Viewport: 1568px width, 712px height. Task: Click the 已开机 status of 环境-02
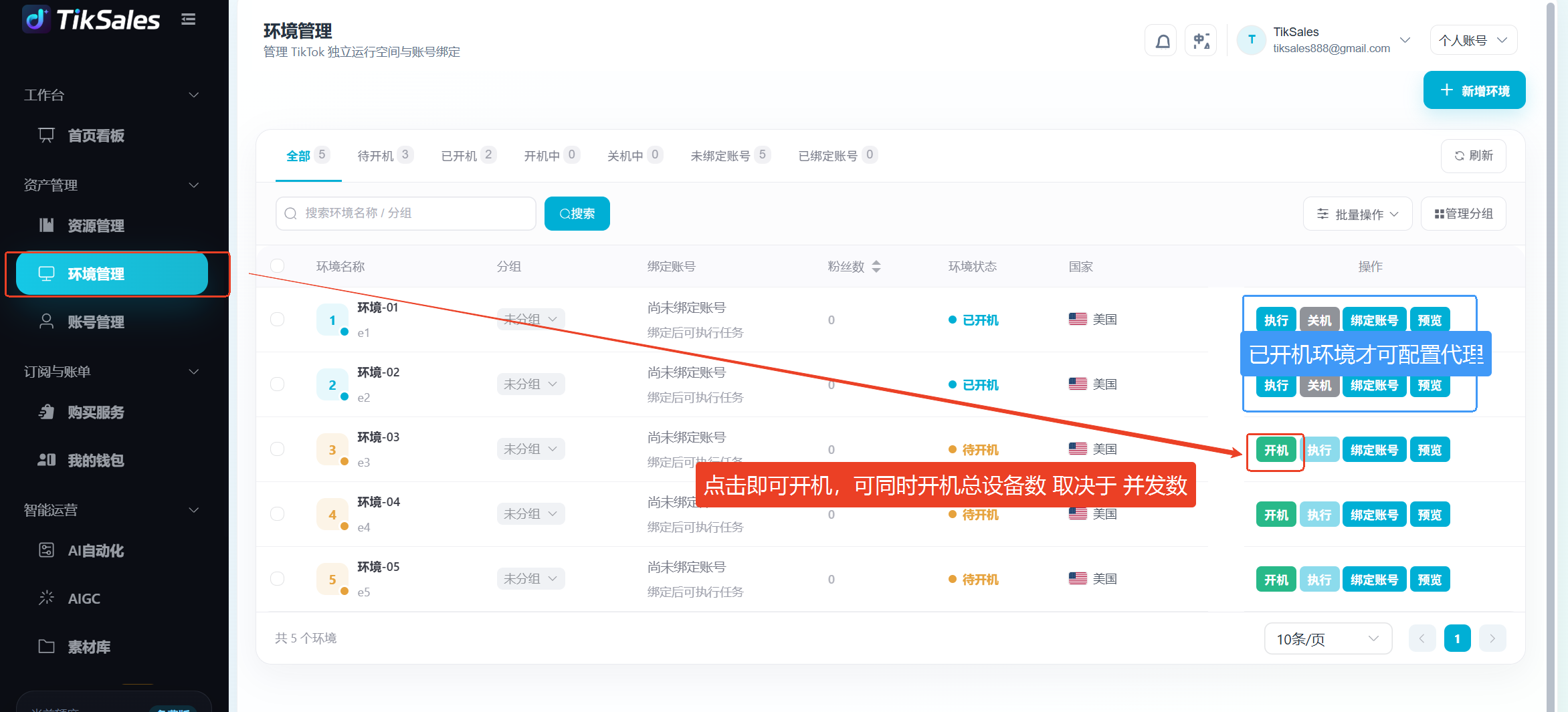point(974,385)
